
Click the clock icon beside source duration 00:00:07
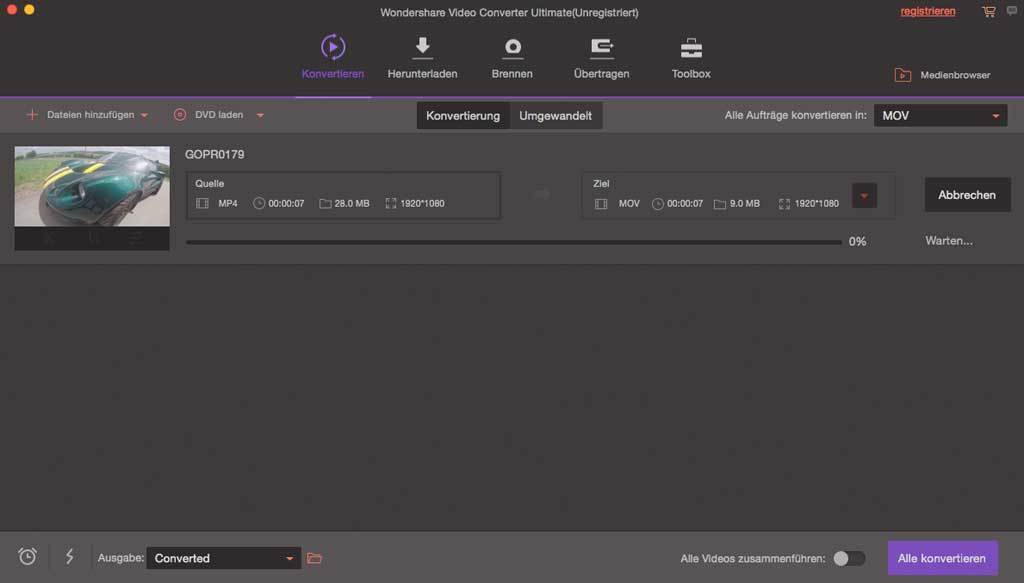(259, 204)
